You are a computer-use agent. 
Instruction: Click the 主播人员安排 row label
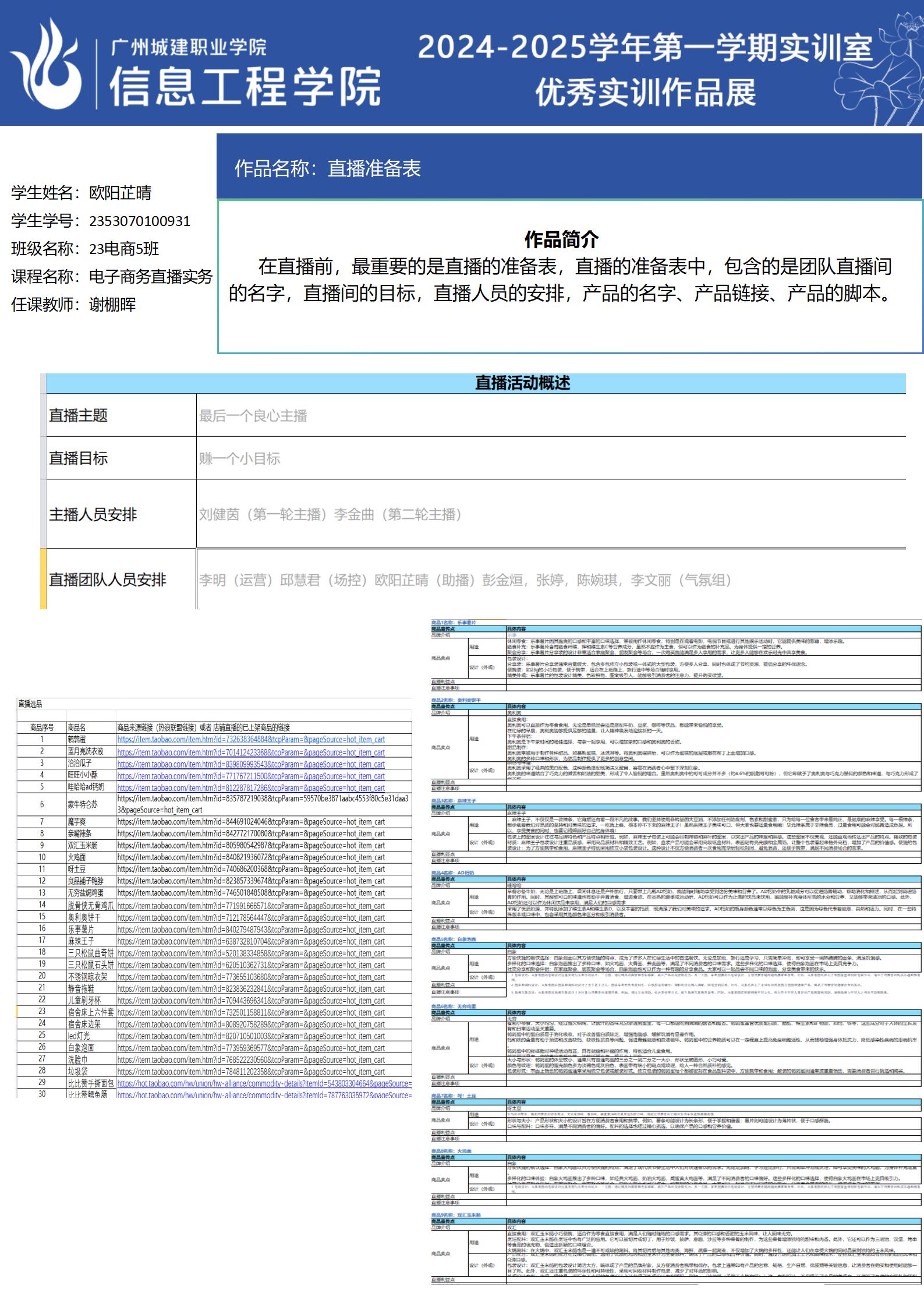[93, 514]
